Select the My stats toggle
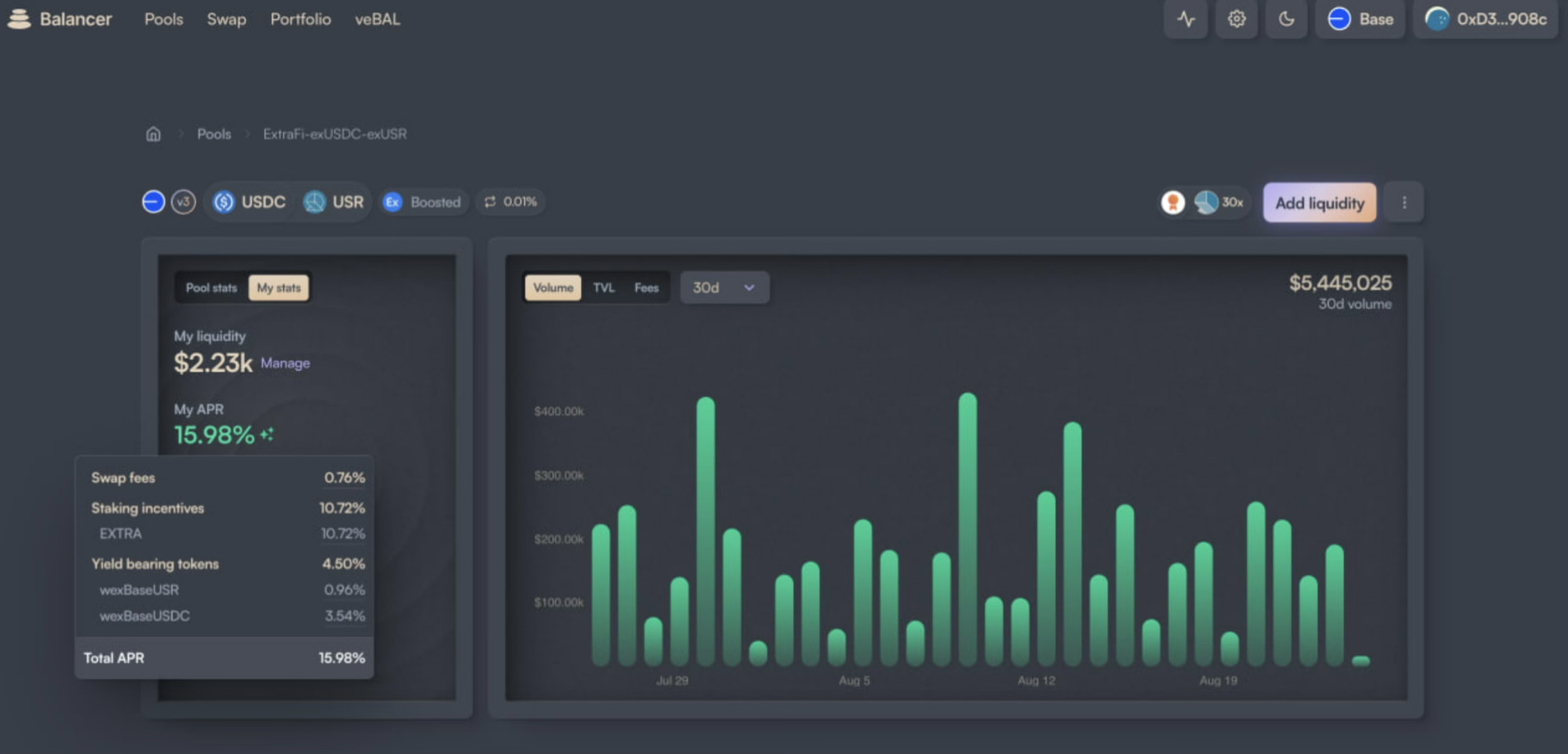 pyautogui.click(x=279, y=288)
